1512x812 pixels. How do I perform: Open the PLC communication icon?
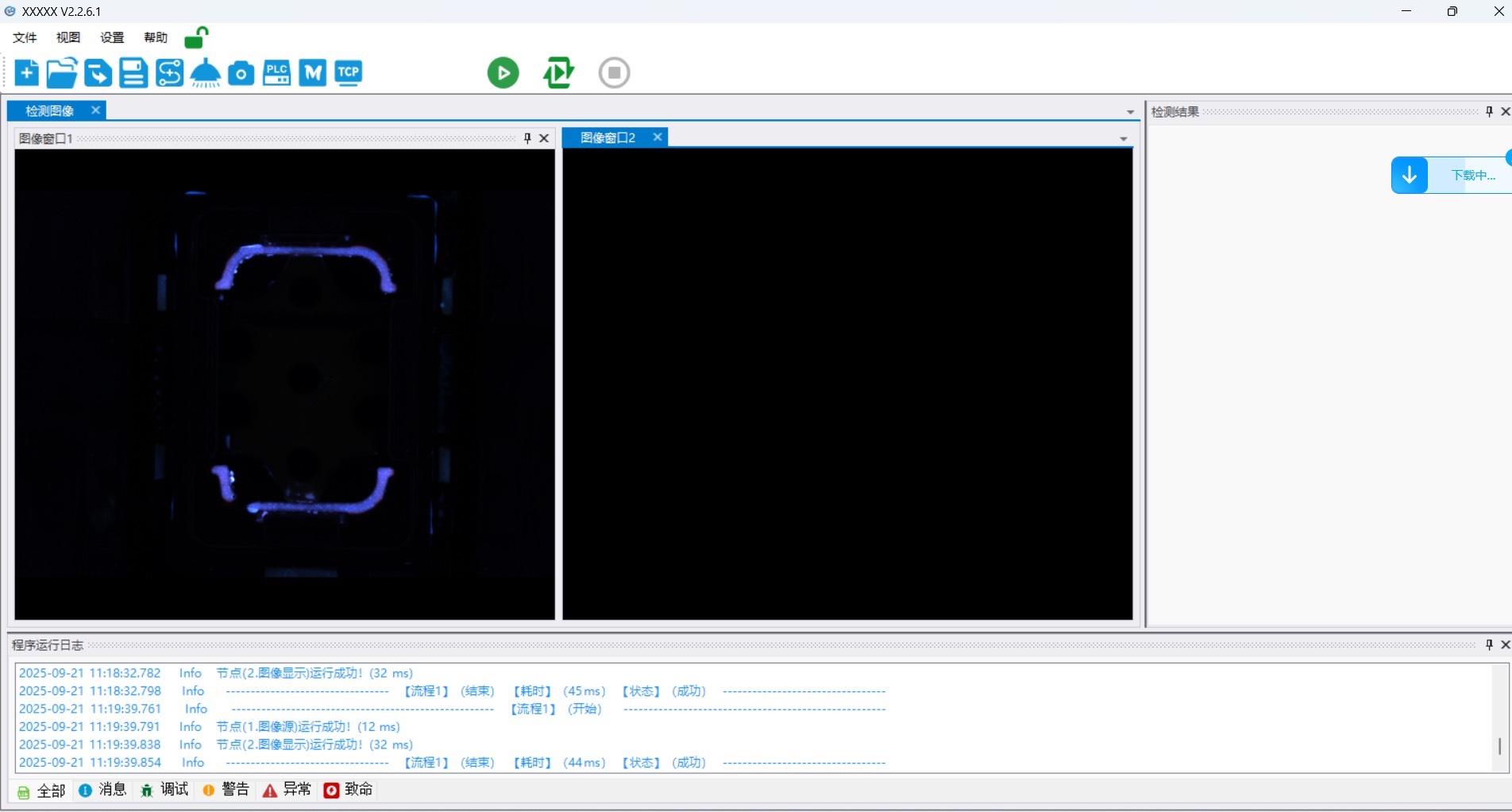click(x=276, y=73)
